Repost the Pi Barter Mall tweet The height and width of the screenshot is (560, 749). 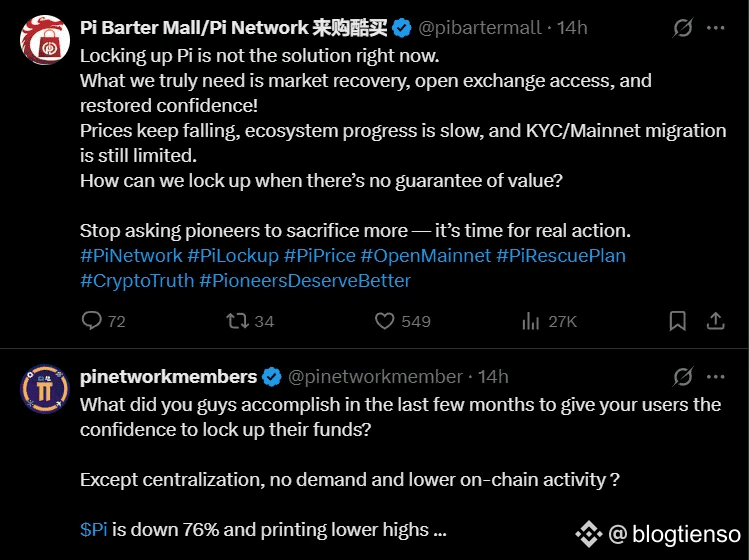click(237, 321)
